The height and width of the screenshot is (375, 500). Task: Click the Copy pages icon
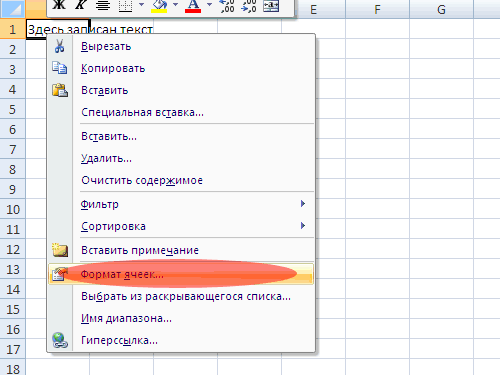[60, 68]
